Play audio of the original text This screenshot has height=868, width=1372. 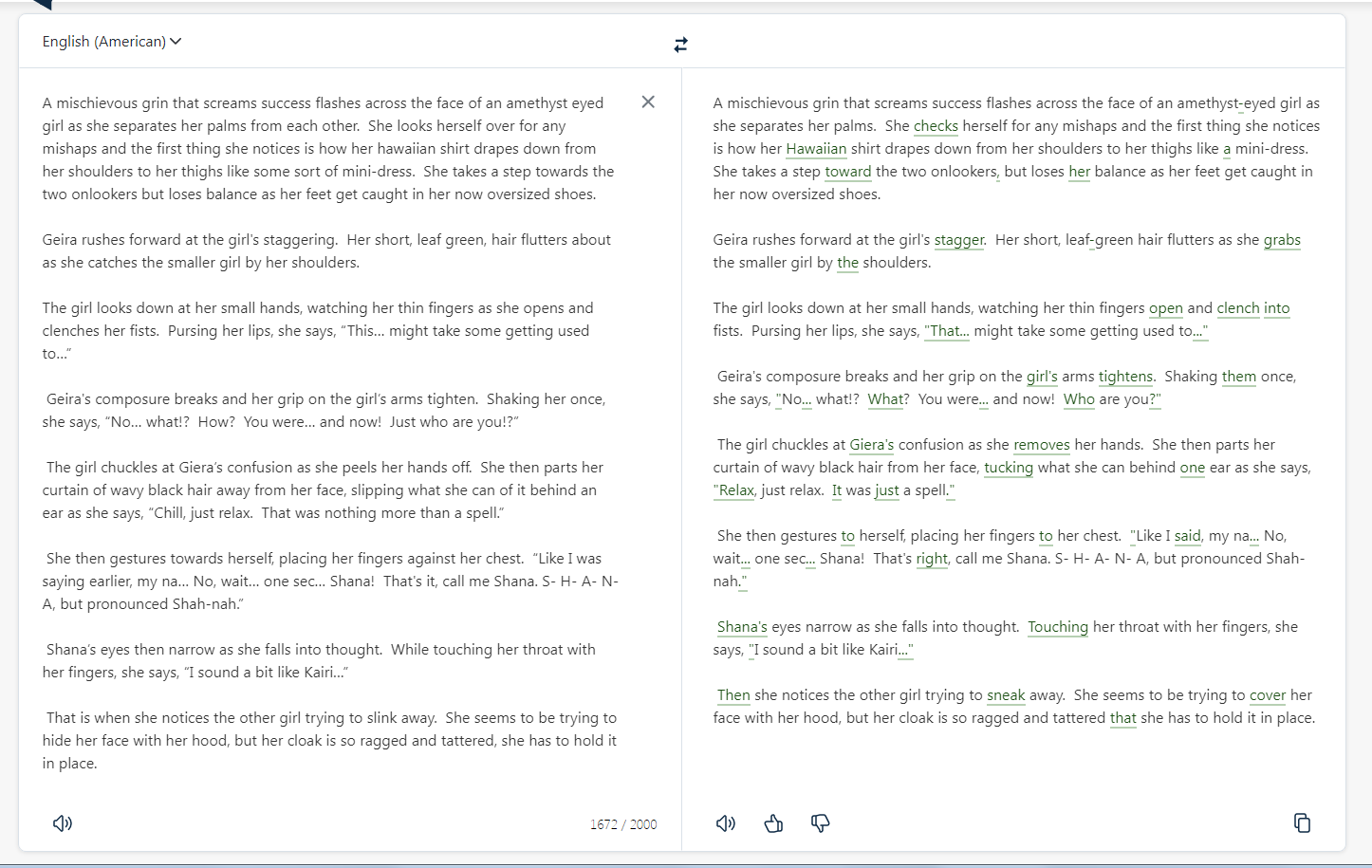tap(63, 823)
